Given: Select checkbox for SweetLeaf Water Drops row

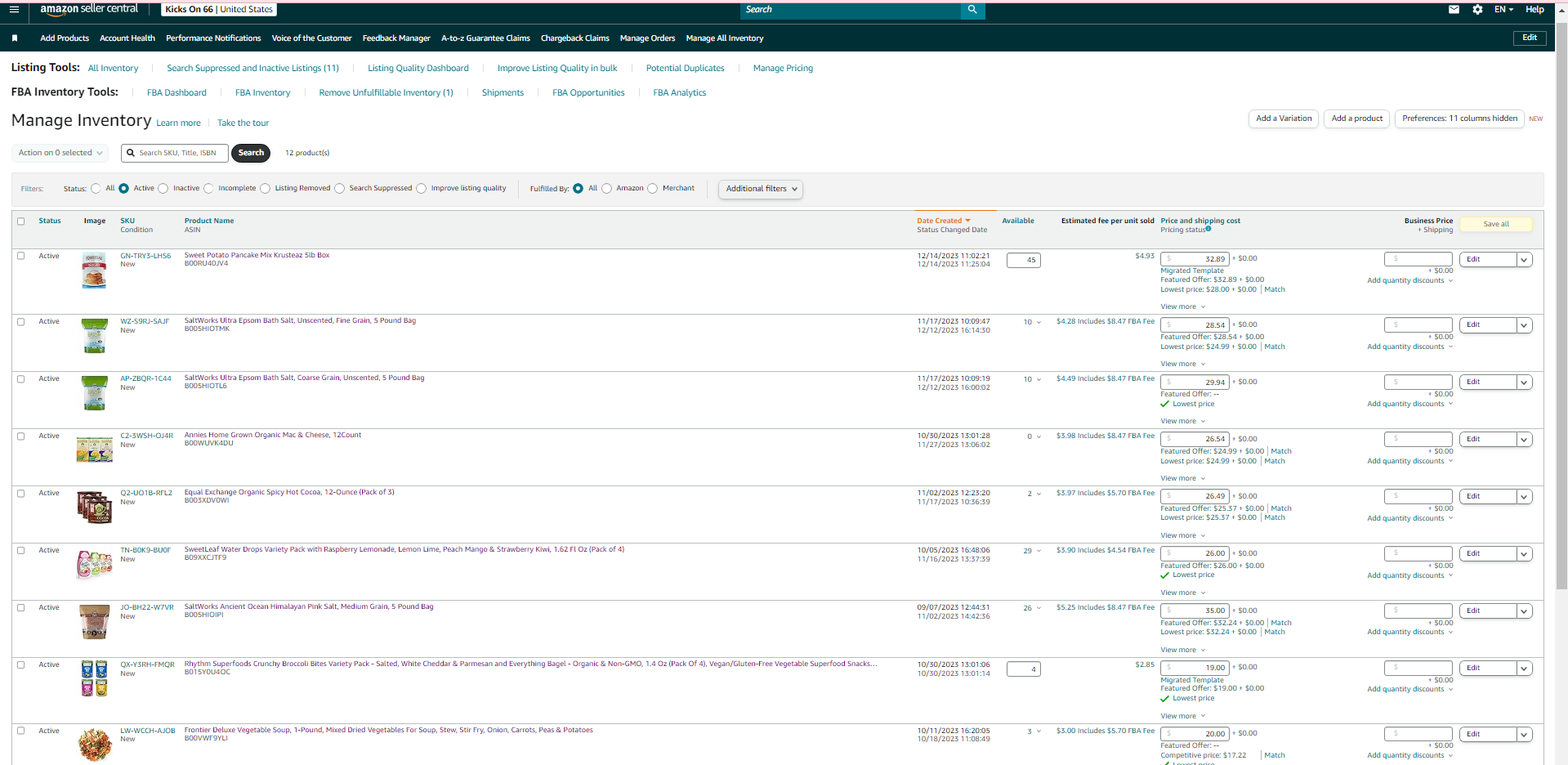Looking at the screenshot, I should (x=21, y=550).
